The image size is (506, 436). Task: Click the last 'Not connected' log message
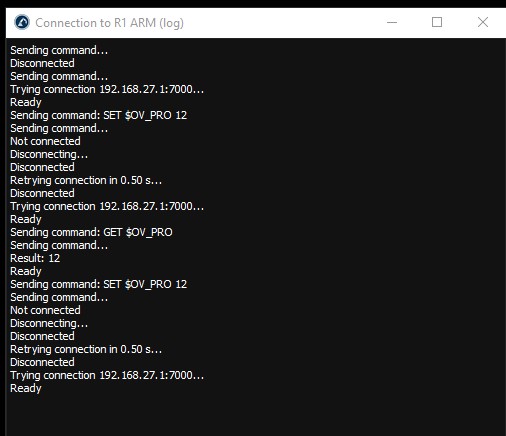pos(45,310)
